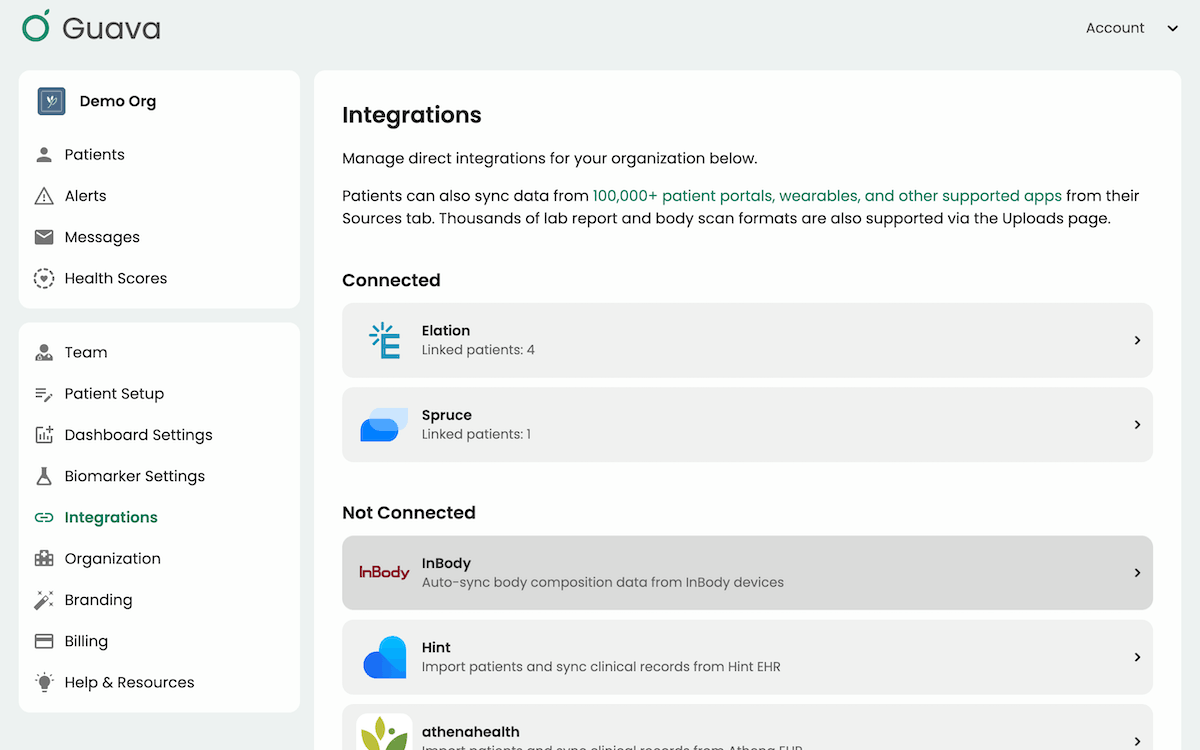
Task: Click the Guava logo icon
Action: [x=36, y=26]
